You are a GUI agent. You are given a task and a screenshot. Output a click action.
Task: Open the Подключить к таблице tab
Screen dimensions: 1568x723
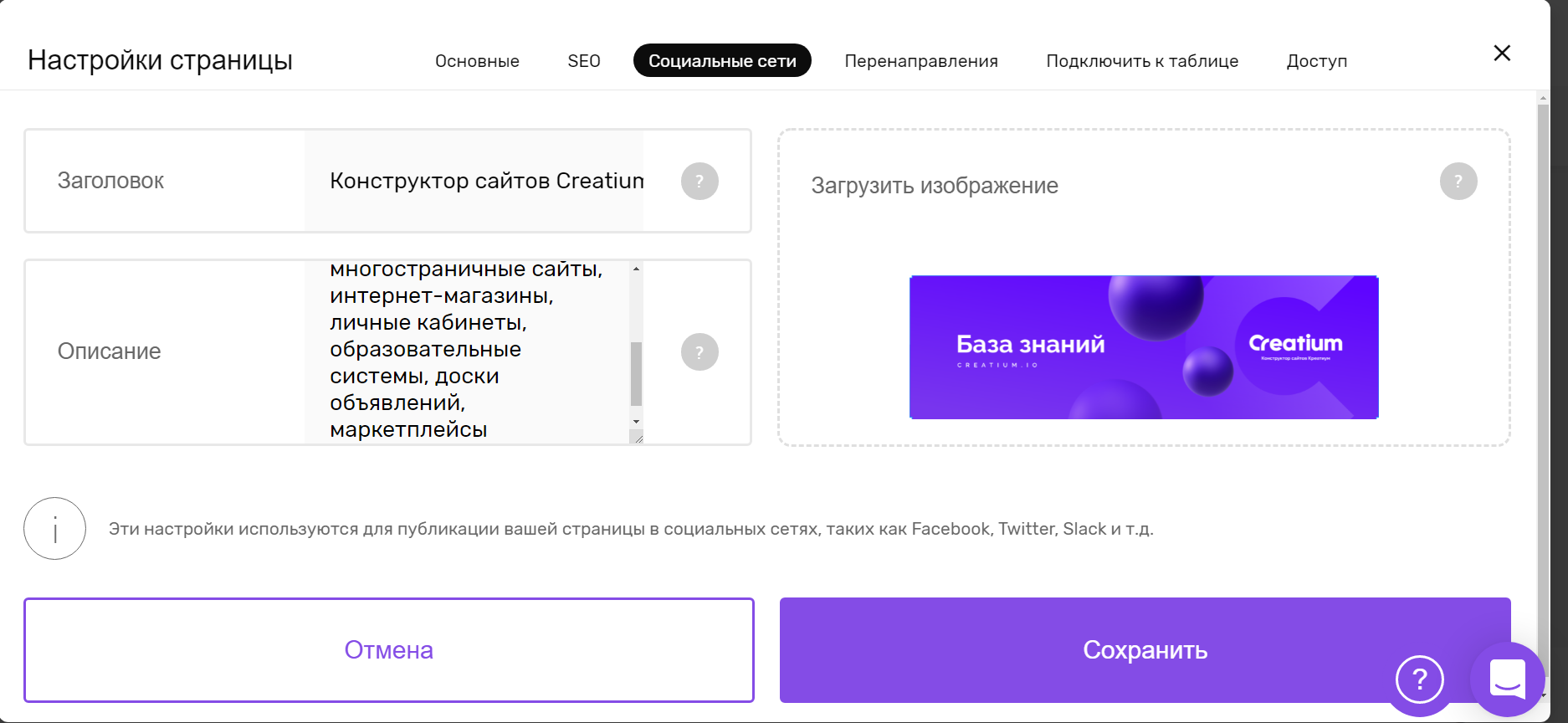click(x=1142, y=61)
